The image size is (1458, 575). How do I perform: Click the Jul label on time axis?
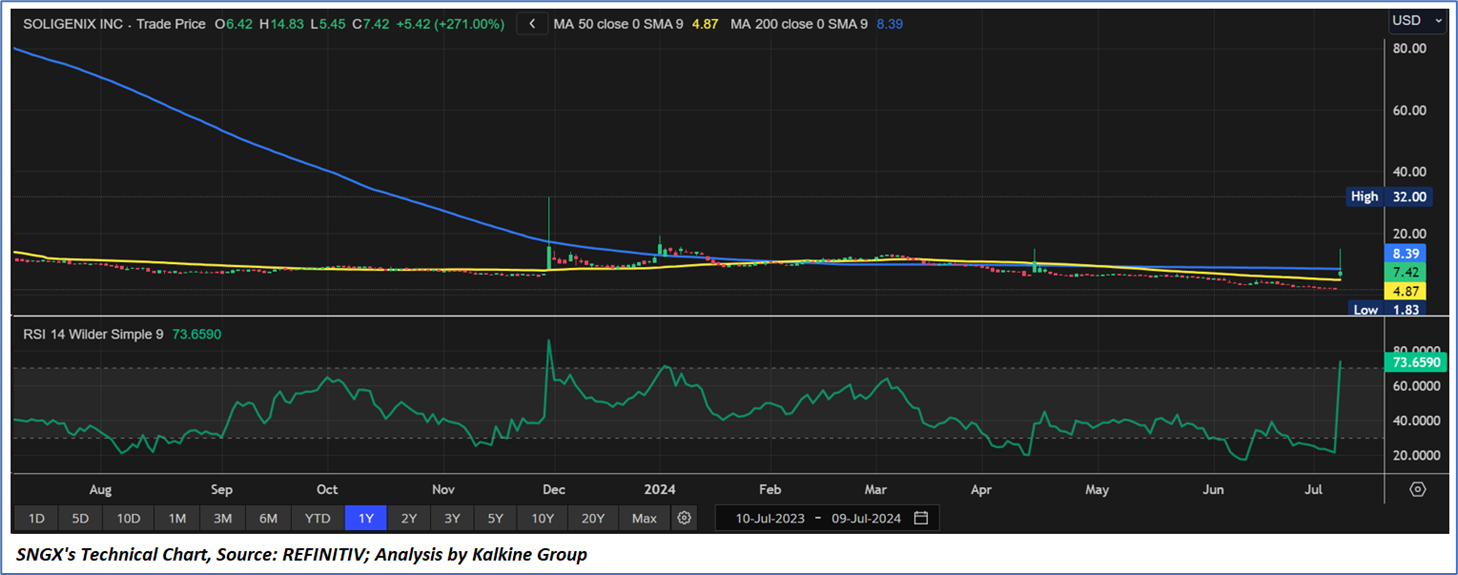pyautogui.click(x=1312, y=490)
